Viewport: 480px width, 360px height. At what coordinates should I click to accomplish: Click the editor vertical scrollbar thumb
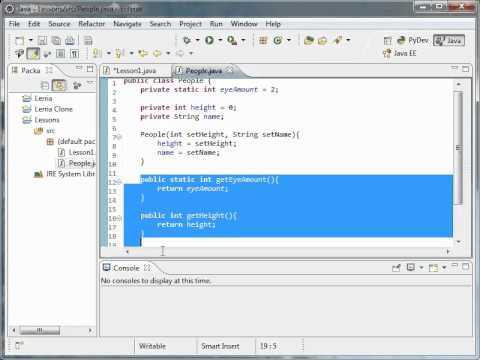pos(459,148)
